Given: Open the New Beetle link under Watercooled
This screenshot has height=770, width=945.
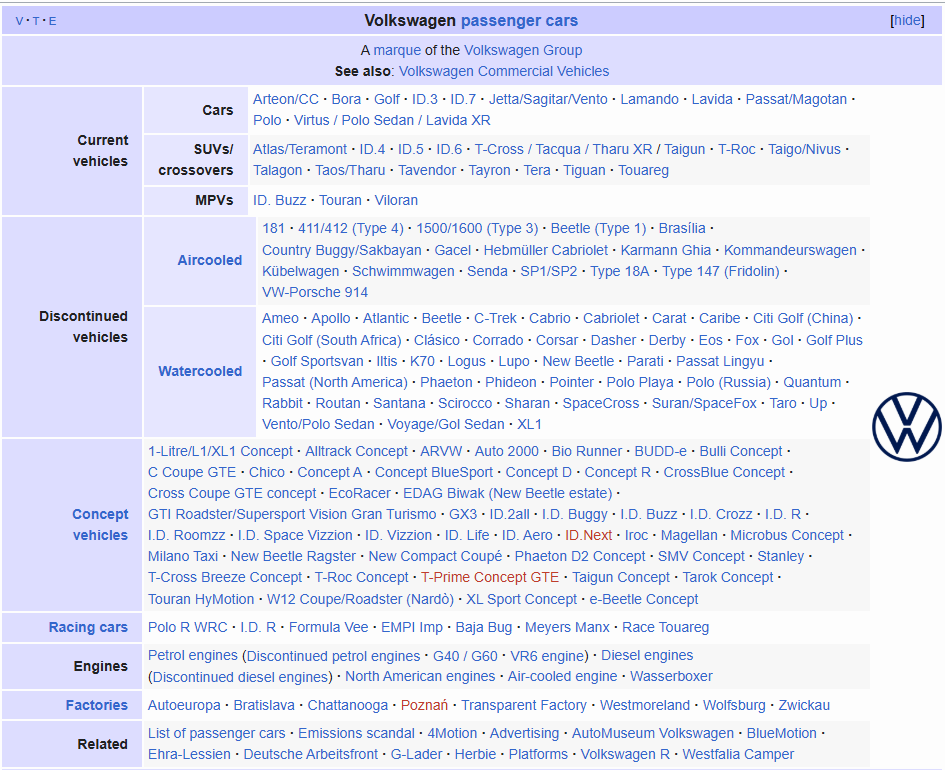Looking at the screenshot, I should [578, 362].
